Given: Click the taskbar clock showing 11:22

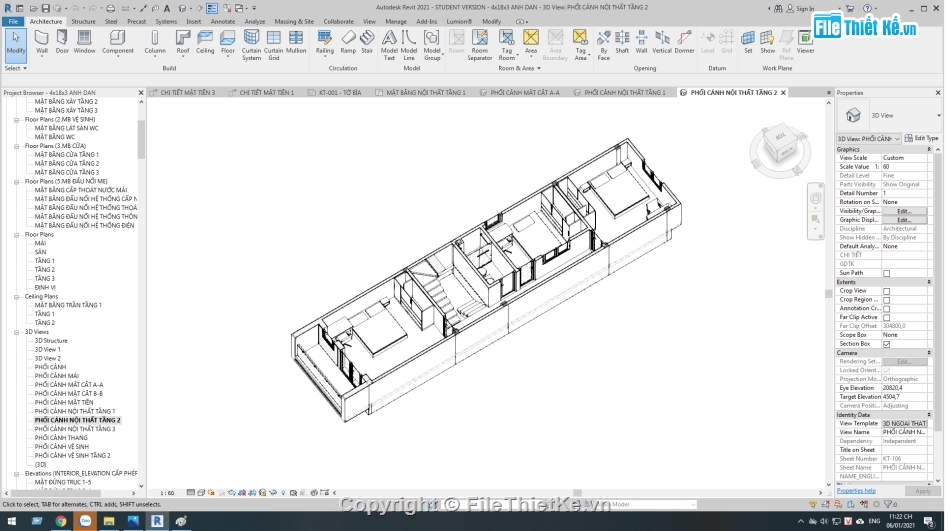Looking at the screenshot, I should pos(900,521).
